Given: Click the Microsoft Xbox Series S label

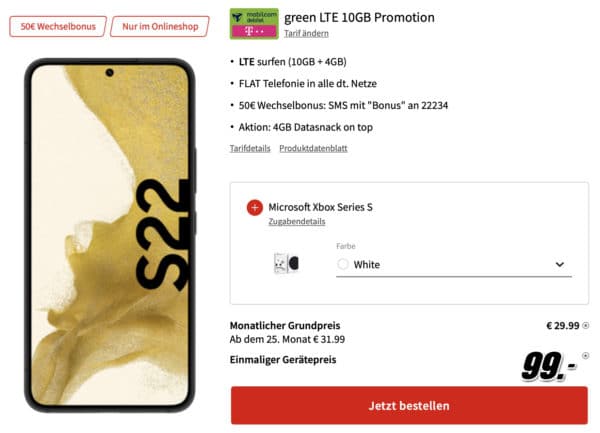Looking at the screenshot, I should 320,207.
